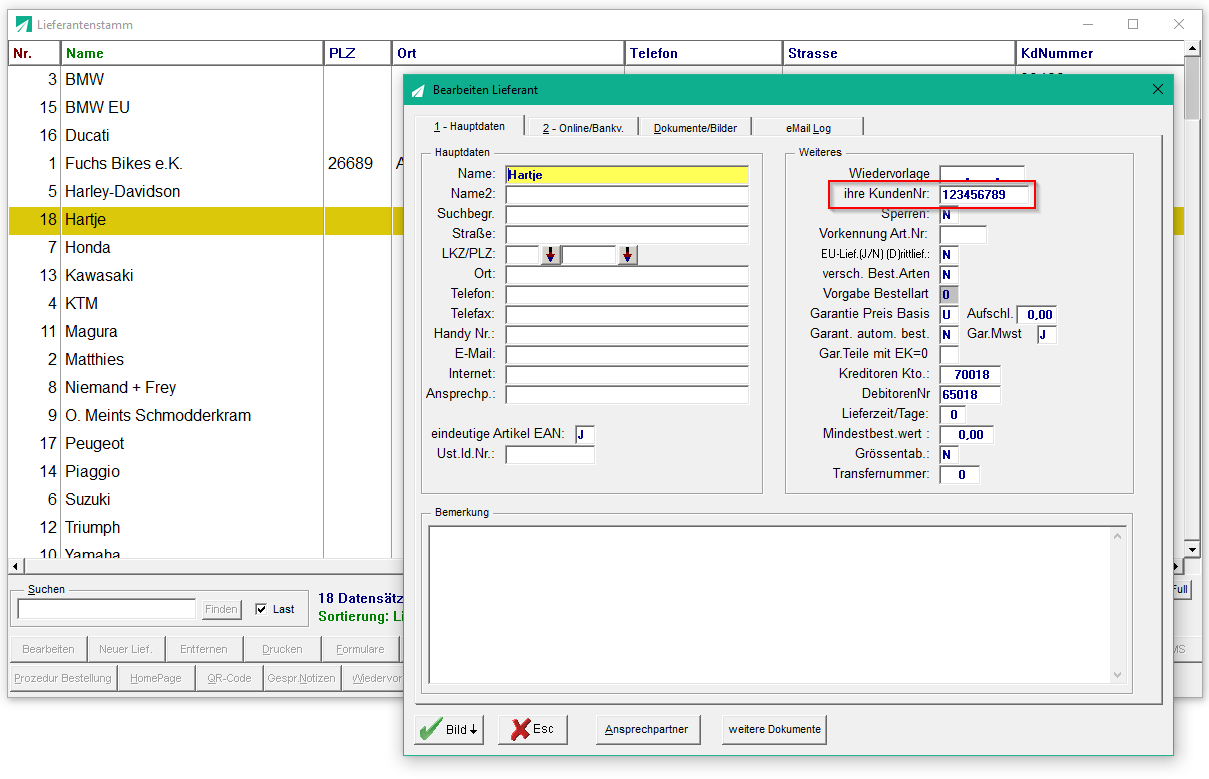Click the Telefax input field
Viewport: 1209px width, 779px height.
[627, 314]
